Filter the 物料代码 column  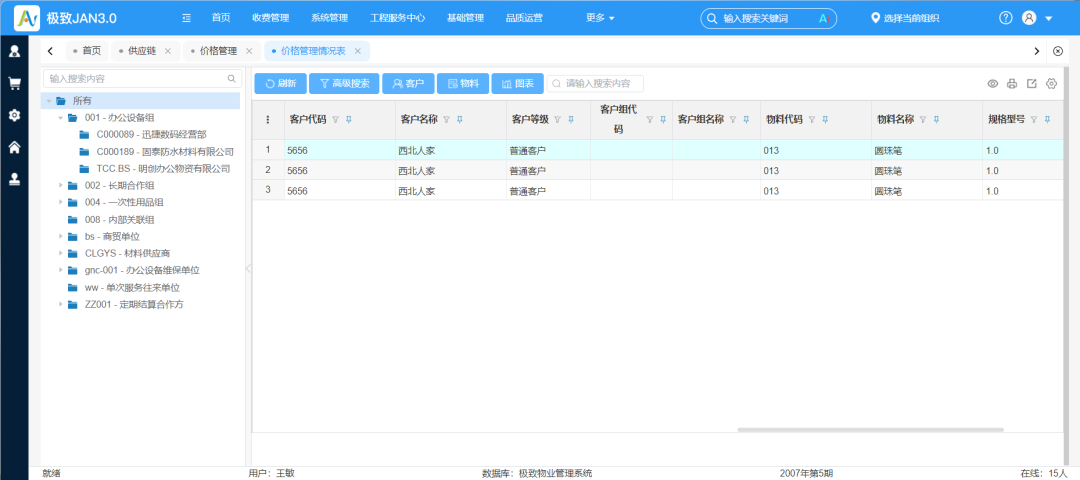pyautogui.click(x=812, y=120)
